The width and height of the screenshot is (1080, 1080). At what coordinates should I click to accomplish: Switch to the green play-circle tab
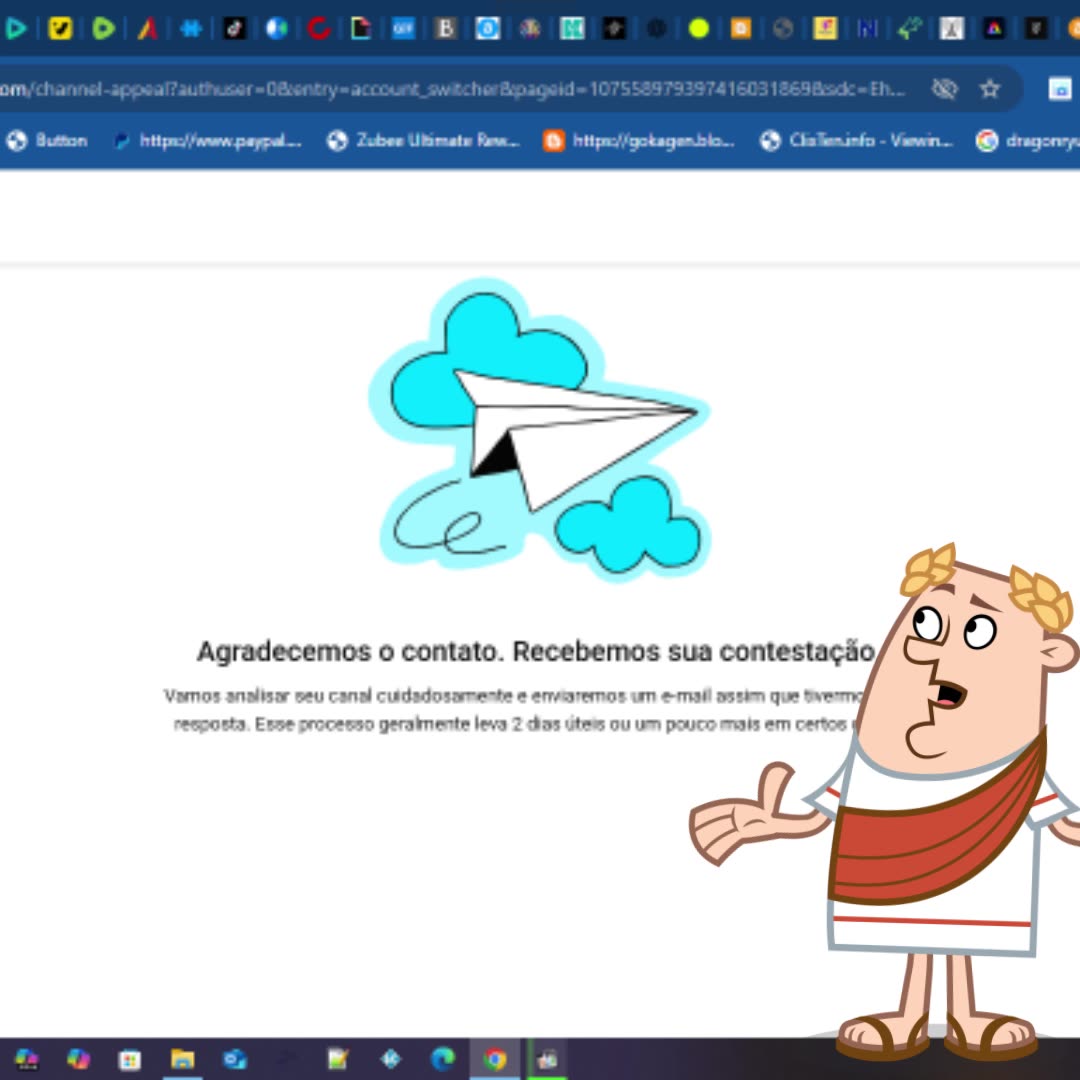coord(103,28)
